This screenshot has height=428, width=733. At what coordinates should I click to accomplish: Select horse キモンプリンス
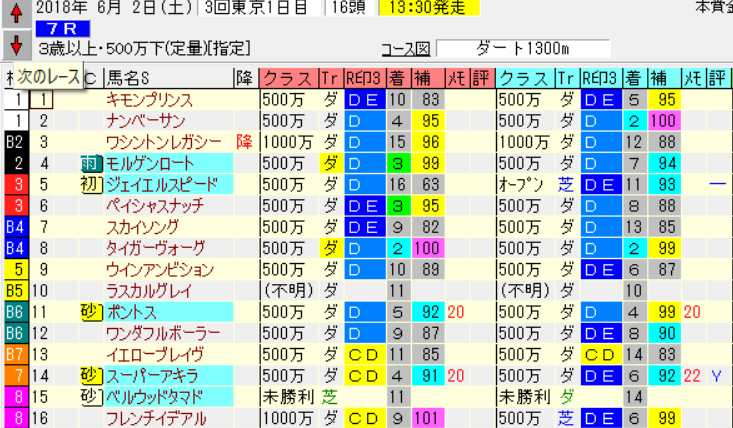coord(150,100)
